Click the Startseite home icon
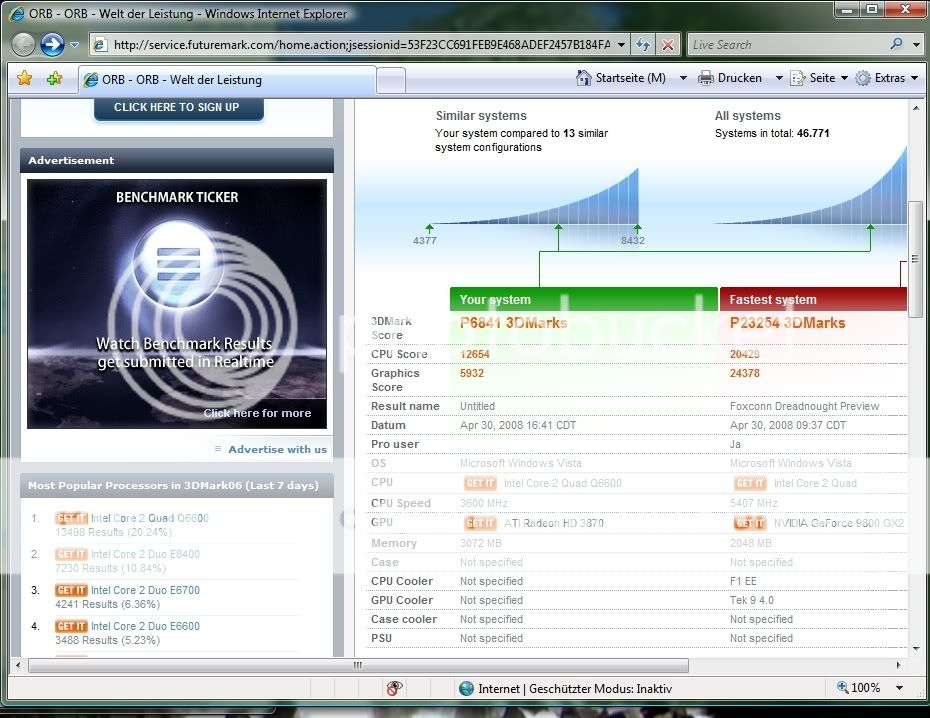The width and height of the screenshot is (930, 718). tap(585, 78)
